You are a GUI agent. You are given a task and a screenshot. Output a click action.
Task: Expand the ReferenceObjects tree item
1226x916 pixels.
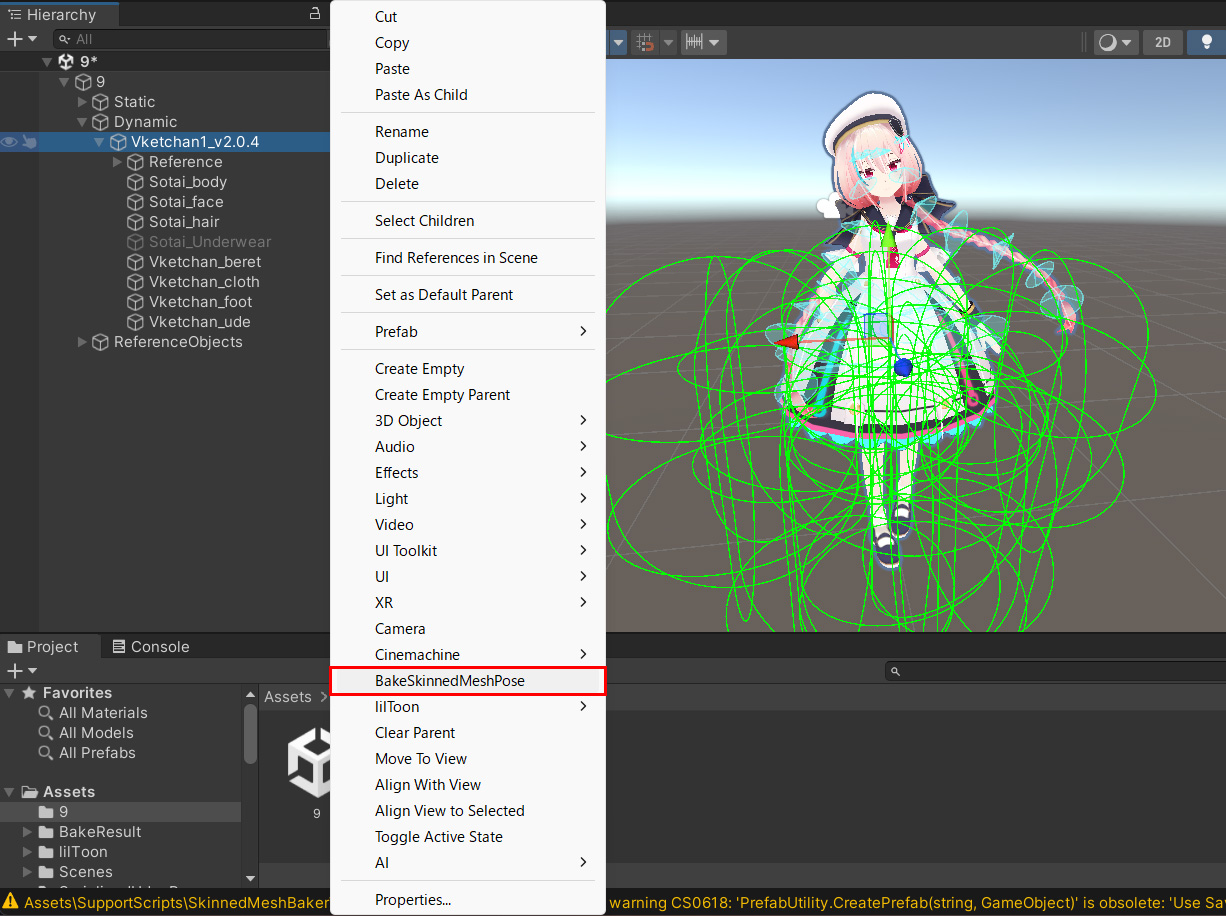coord(83,342)
